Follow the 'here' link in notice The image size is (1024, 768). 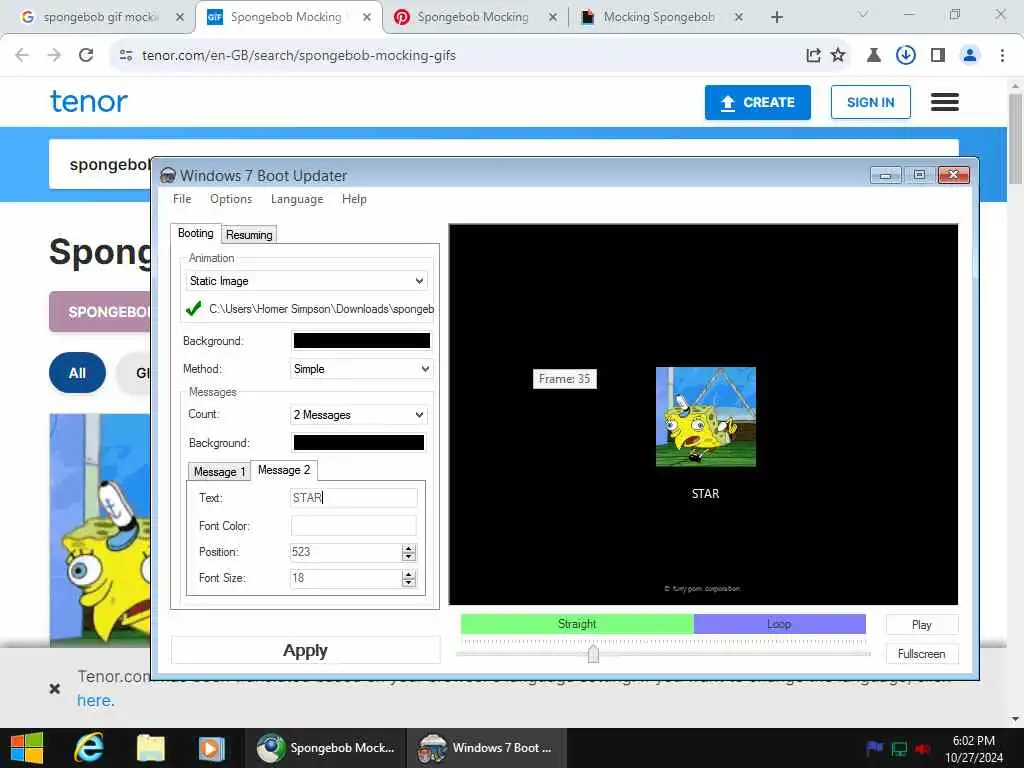[x=95, y=701]
